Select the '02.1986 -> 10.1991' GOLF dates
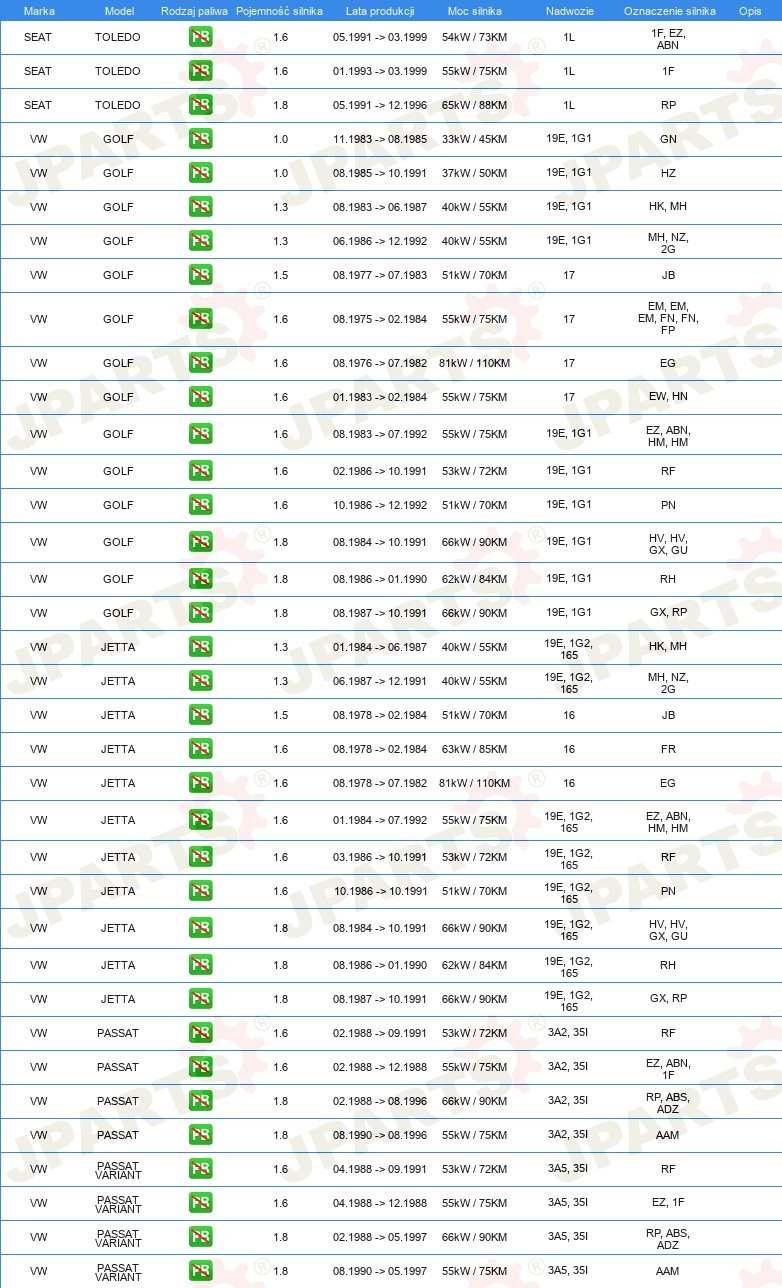Viewport: 782px width, 1288px height. pyautogui.click(x=380, y=471)
